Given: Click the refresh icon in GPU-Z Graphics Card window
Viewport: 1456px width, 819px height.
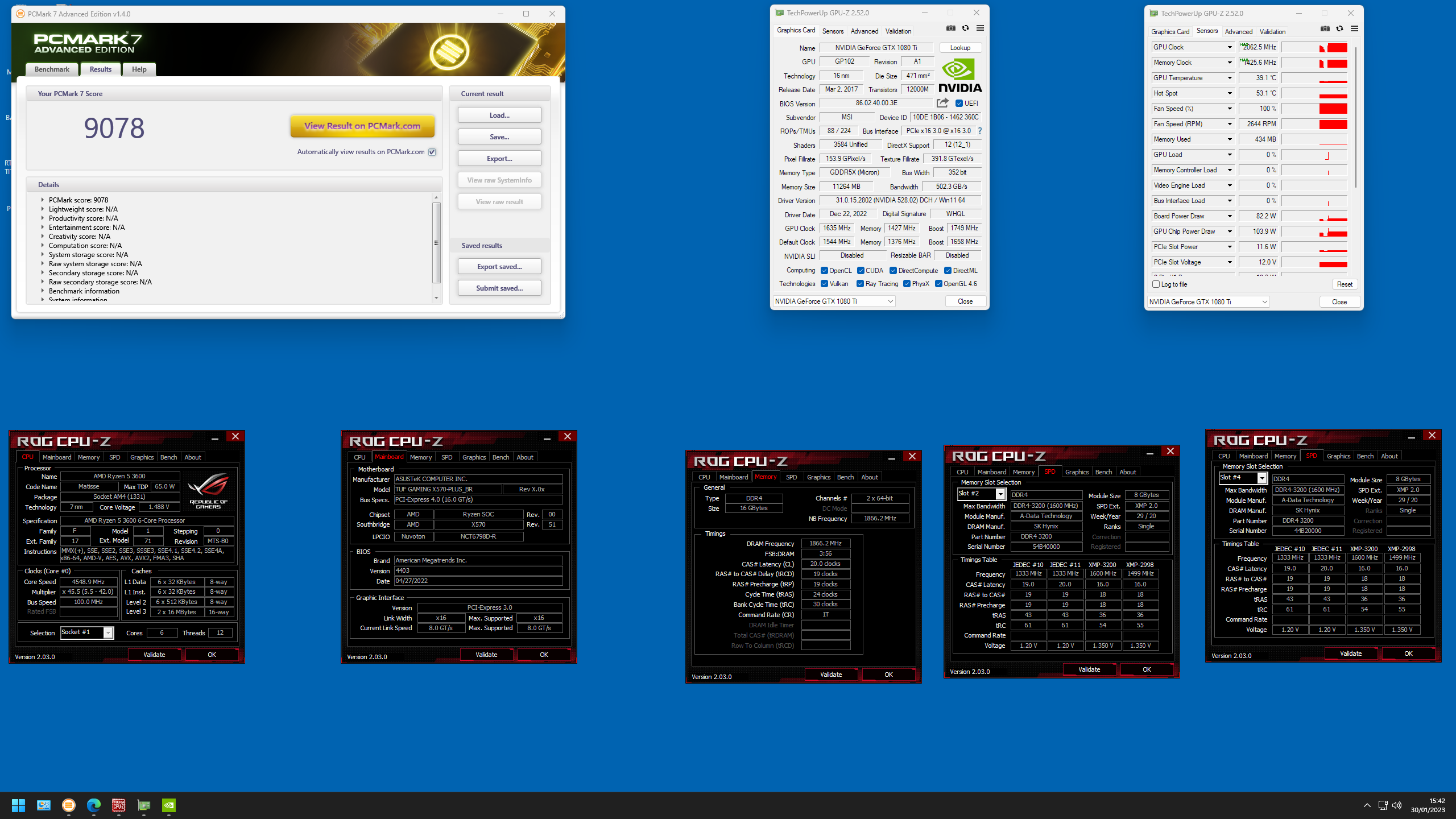Looking at the screenshot, I should click(x=965, y=28).
